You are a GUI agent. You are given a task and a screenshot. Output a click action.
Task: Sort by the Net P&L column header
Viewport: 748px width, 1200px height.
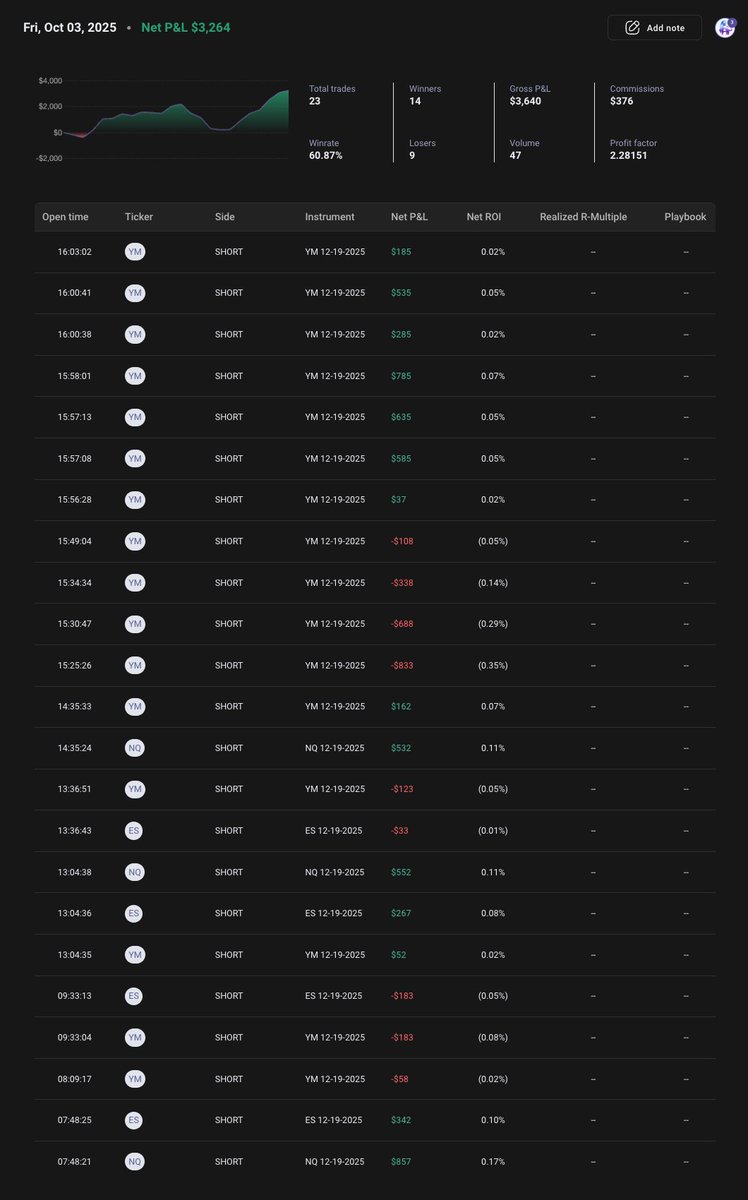click(x=409, y=217)
